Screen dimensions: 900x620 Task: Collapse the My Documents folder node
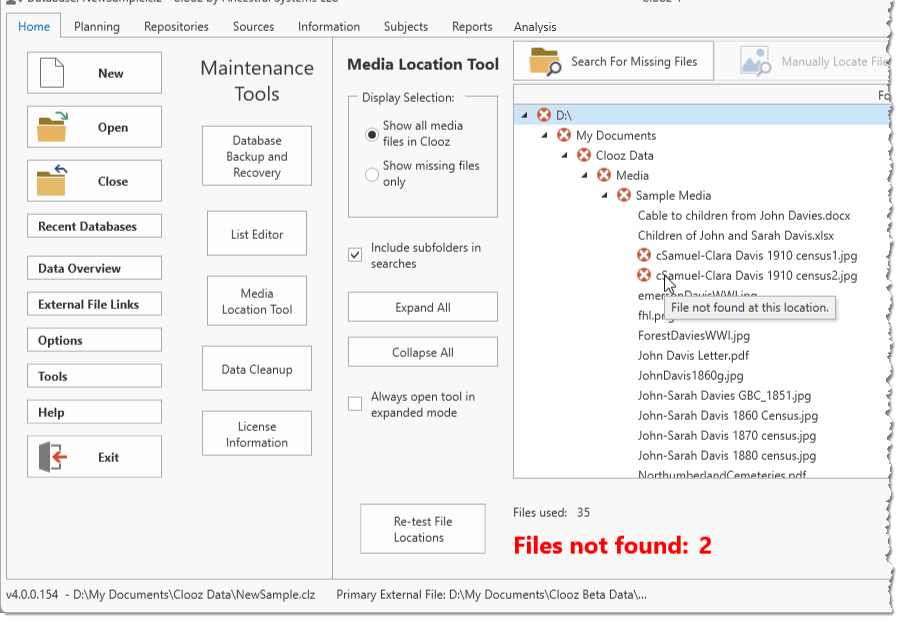(x=545, y=136)
